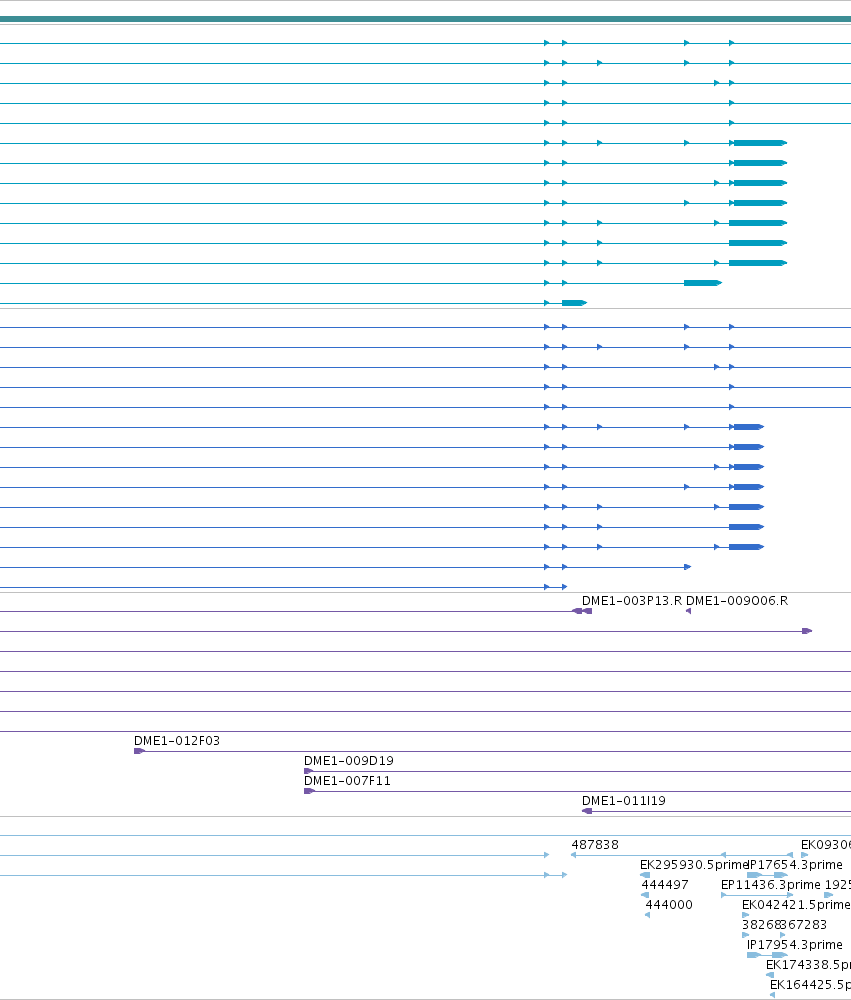Select the IP17654.3prime label

[x=795, y=865]
